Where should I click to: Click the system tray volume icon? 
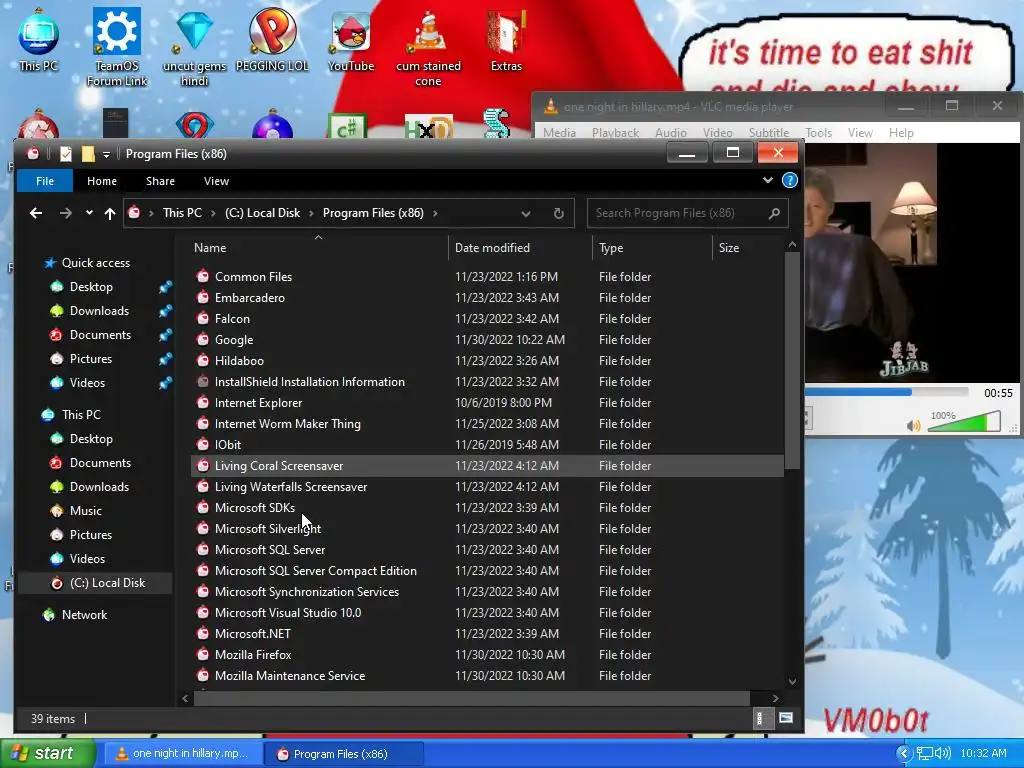point(943,753)
